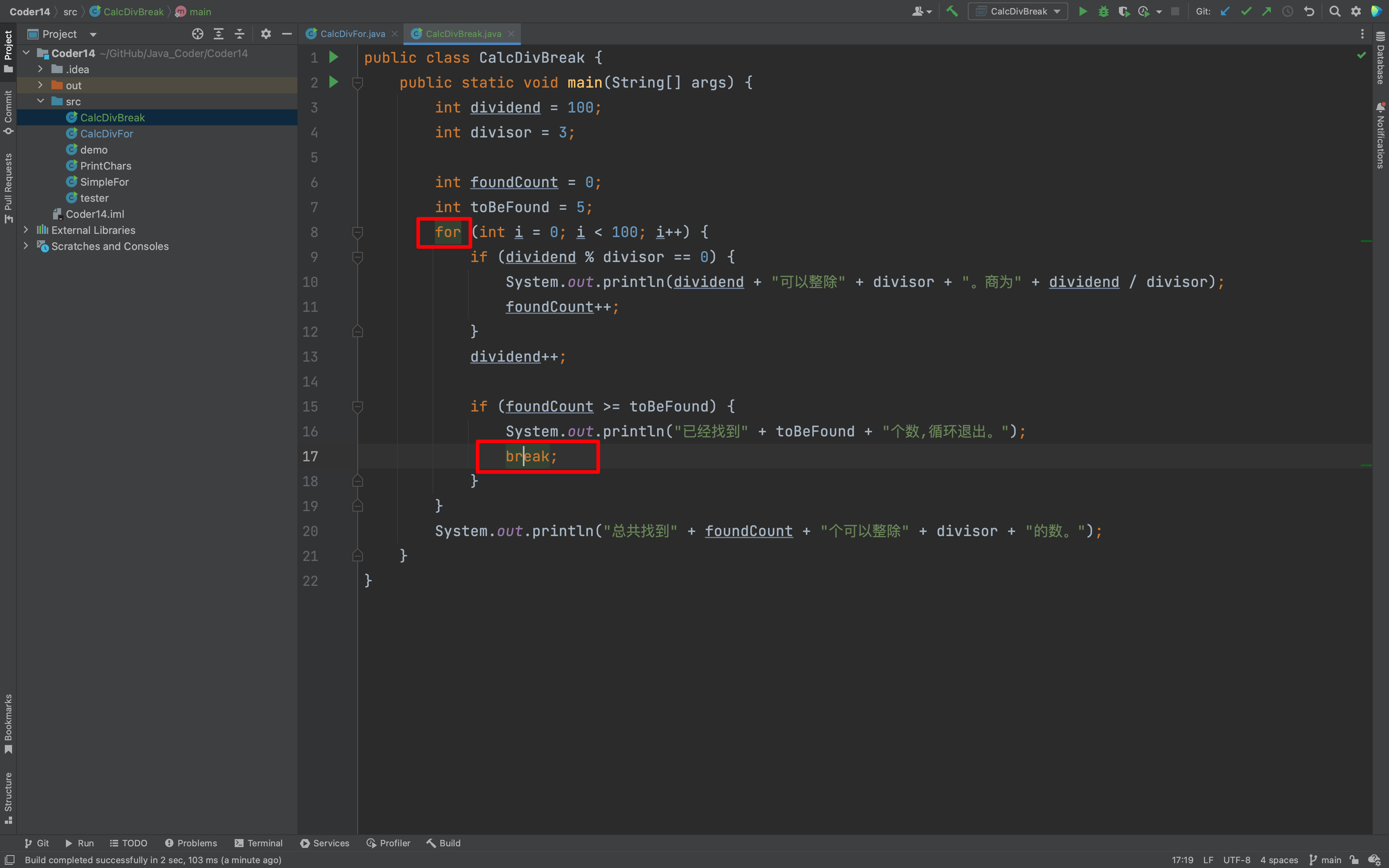Fold the if block at line 15
This screenshot has height=868, width=1389.
tap(357, 406)
